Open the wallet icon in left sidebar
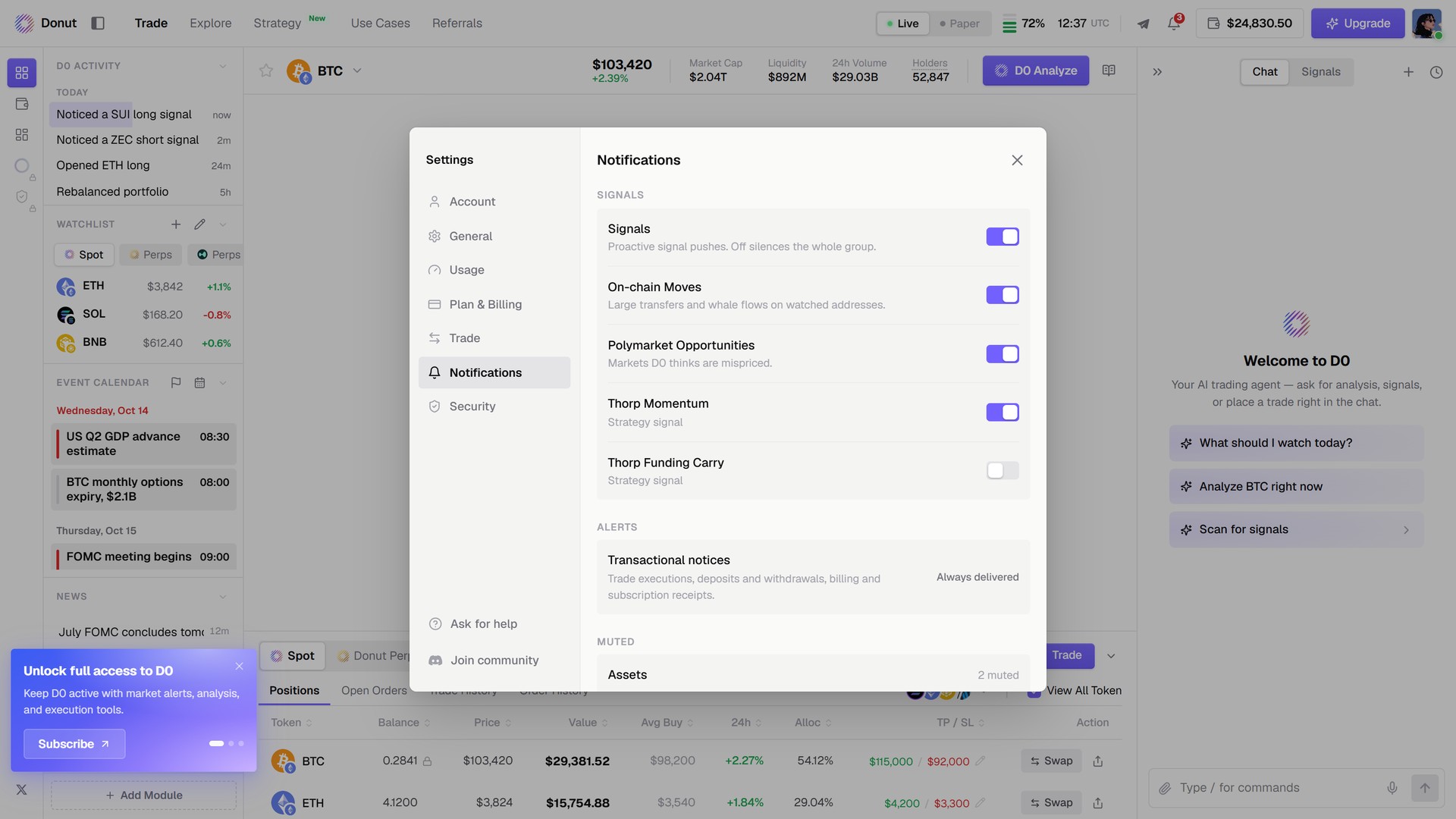The height and width of the screenshot is (819, 1456). point(22,104)
